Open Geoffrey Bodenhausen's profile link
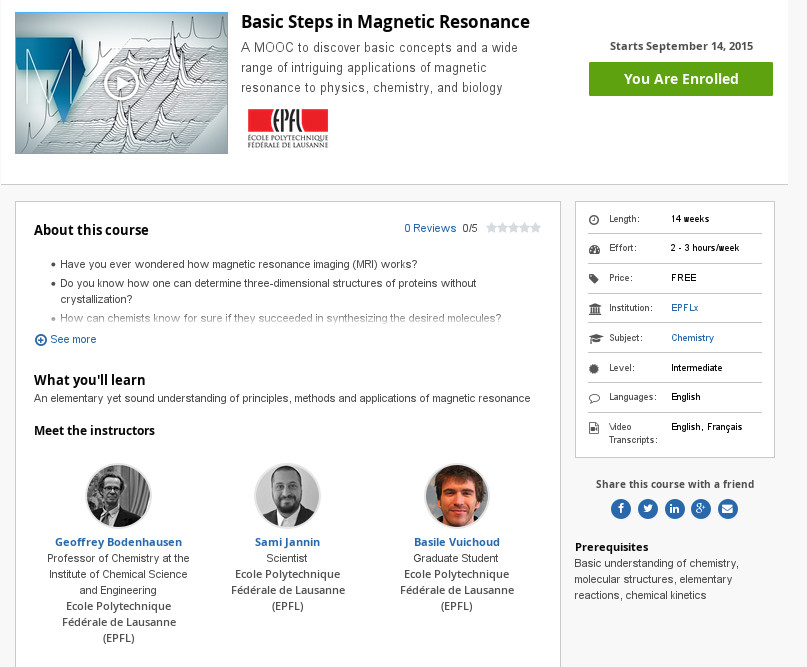The height and width of the screenshot is (667, 807). 118,542
